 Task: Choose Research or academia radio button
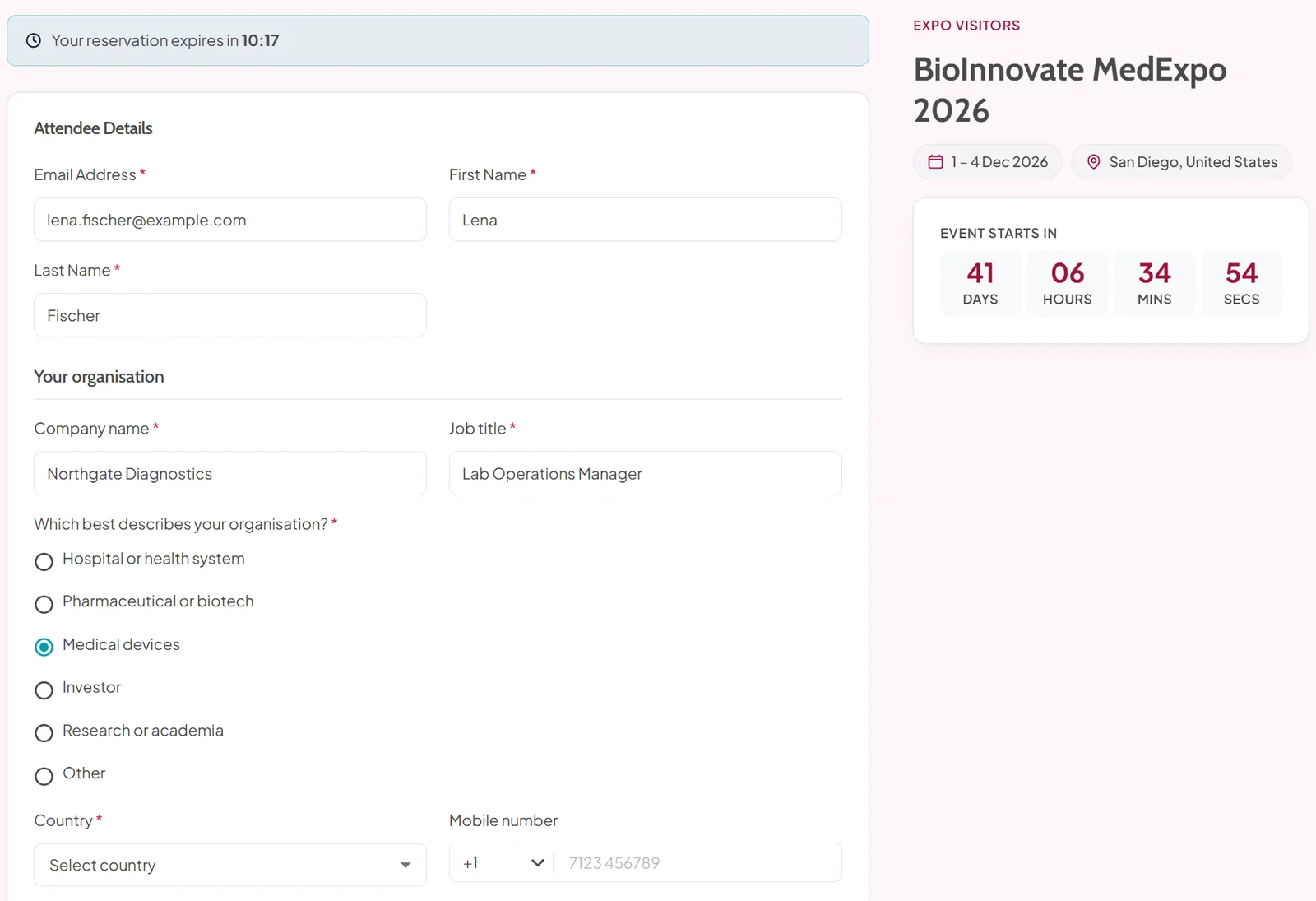click(x=44, y=732)
